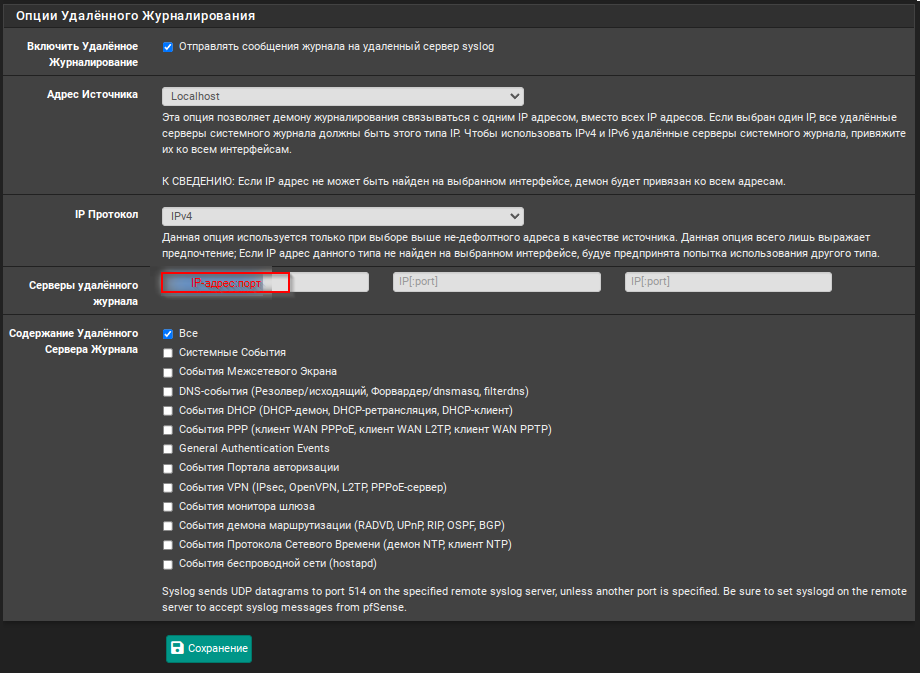Screen dimensions: 920x673
Task: Toggle События Протокола Сетевого Времени checkbox
Action: pos(168,545)
